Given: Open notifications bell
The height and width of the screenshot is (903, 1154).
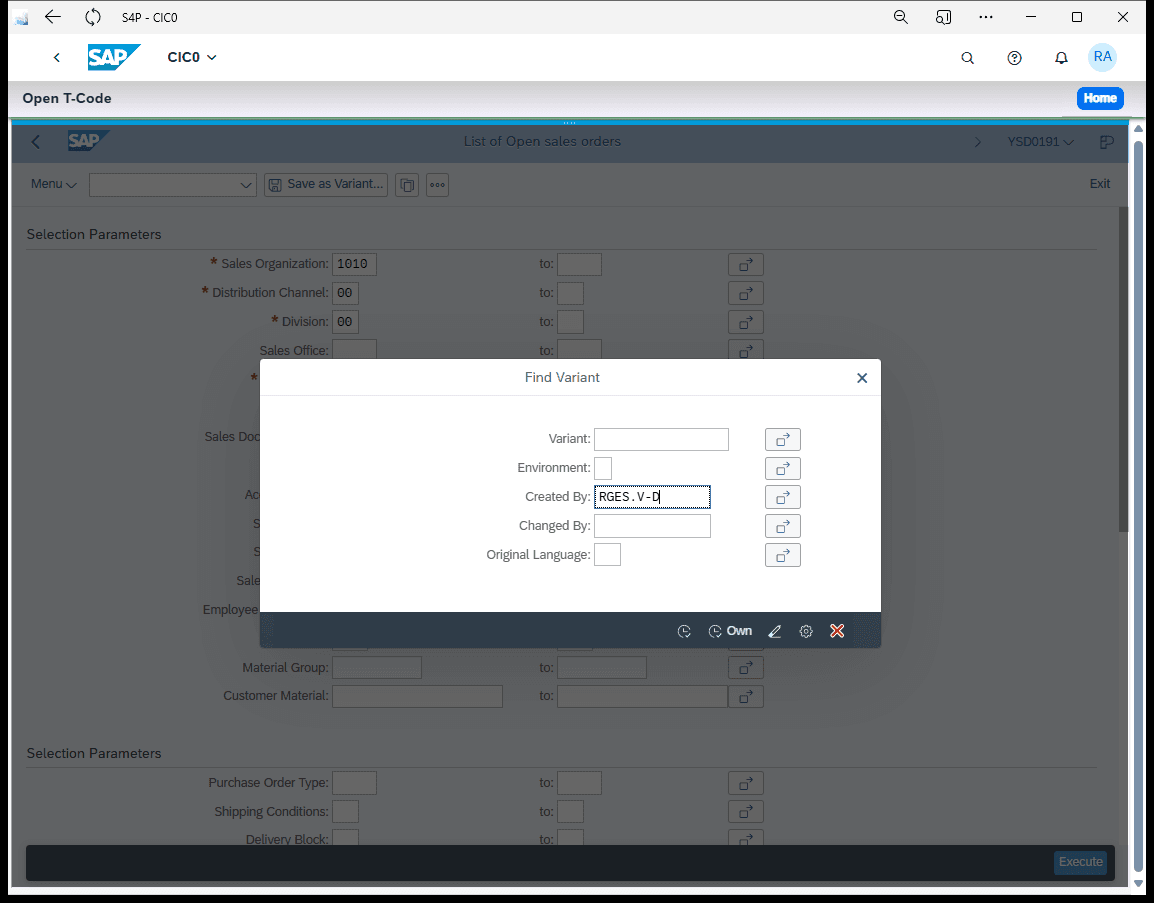Looking at the screenshot, I should (x=1061, y=57).
